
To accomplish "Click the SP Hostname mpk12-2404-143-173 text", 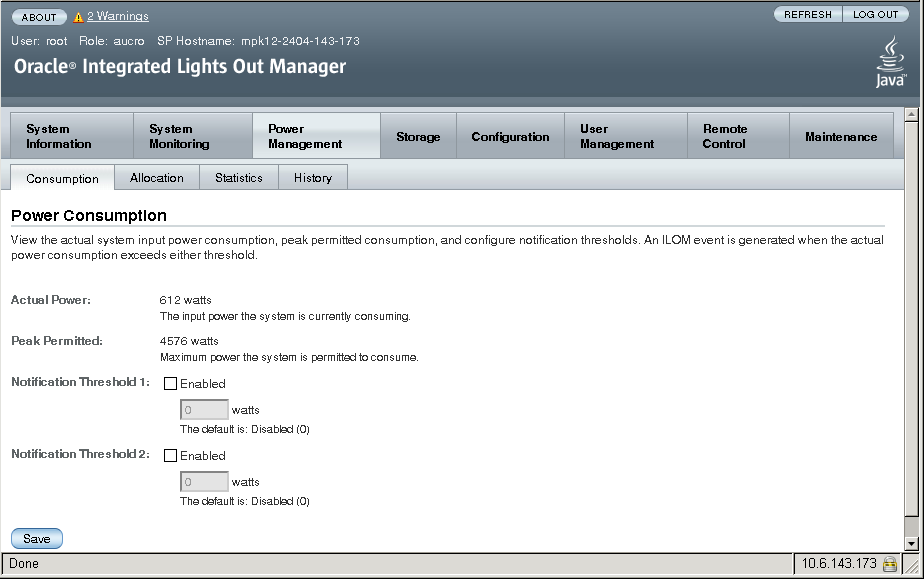I will click(x=258, y=41).
